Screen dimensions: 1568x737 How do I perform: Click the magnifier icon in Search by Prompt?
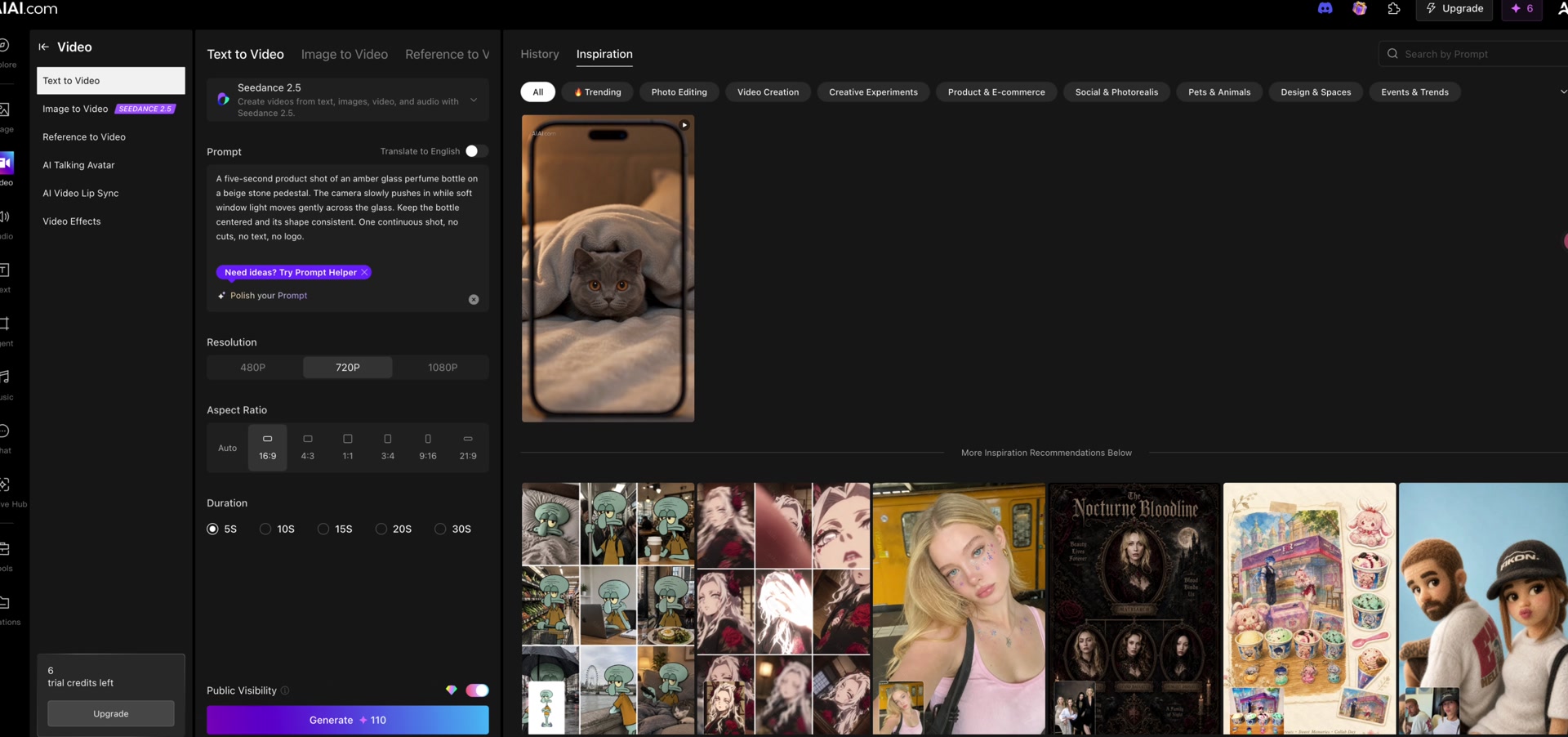[x=1392, y=54]
